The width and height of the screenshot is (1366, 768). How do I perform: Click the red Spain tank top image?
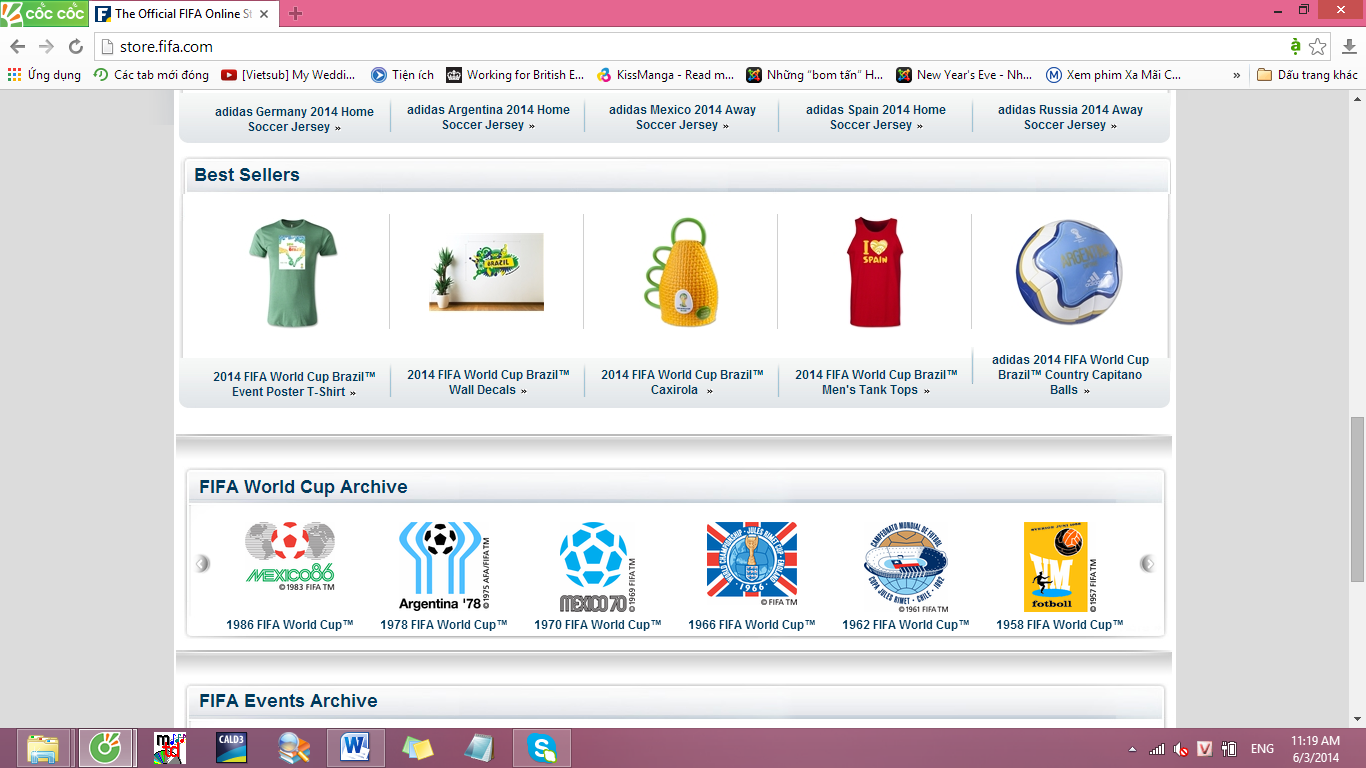[x=875, y=272]
